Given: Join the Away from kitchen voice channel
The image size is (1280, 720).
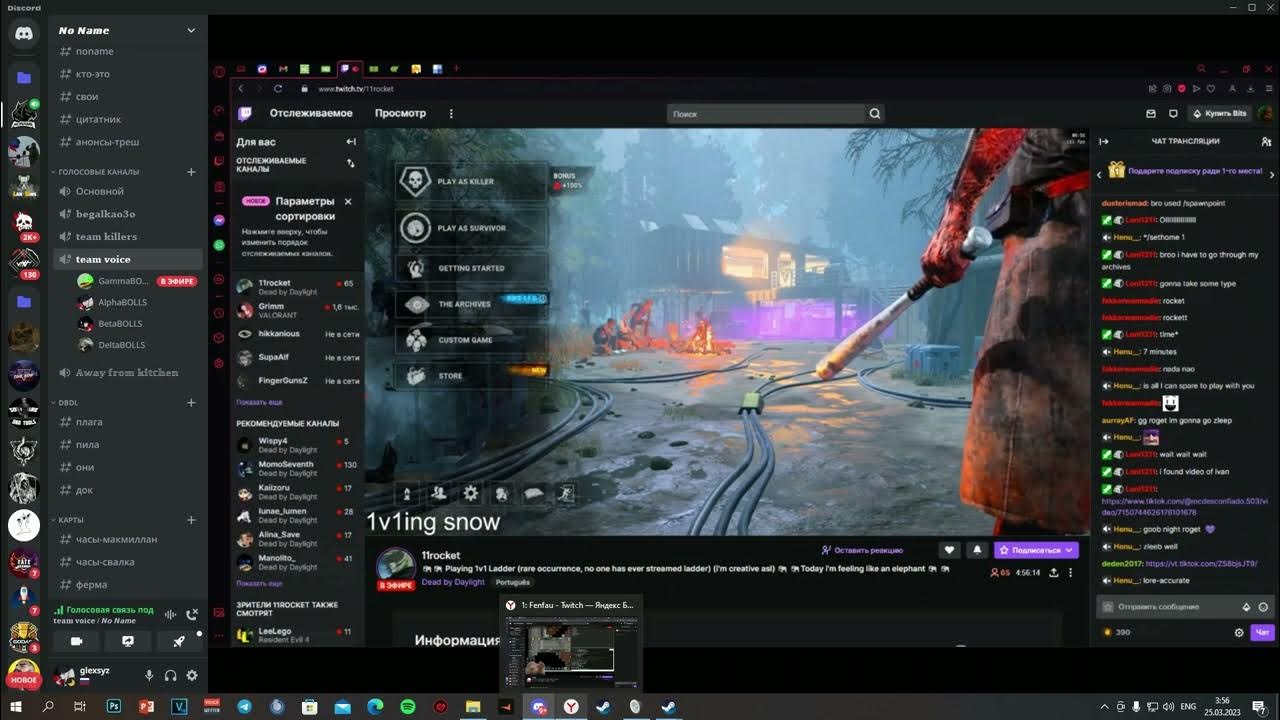Looking at the screenshot, I should tap(129, 373).
